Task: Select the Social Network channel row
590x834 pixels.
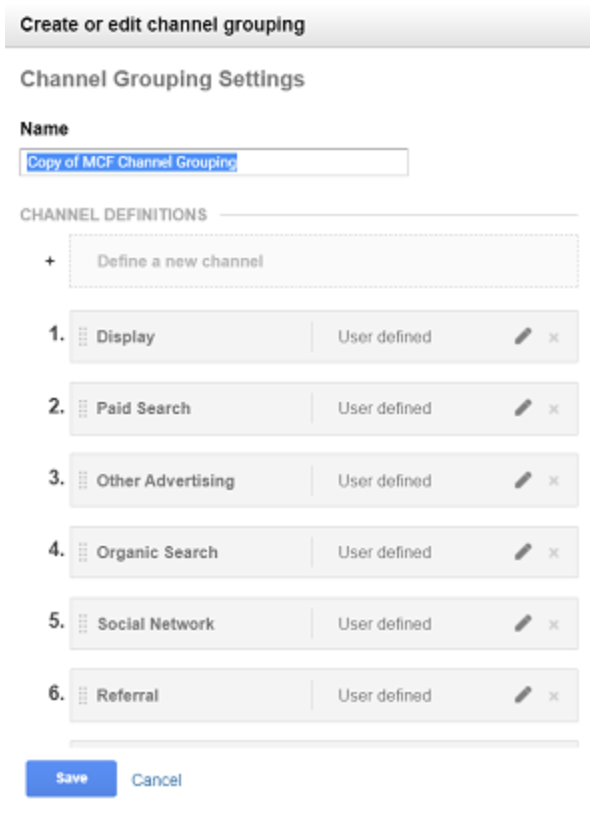Action: click(323, 623)
